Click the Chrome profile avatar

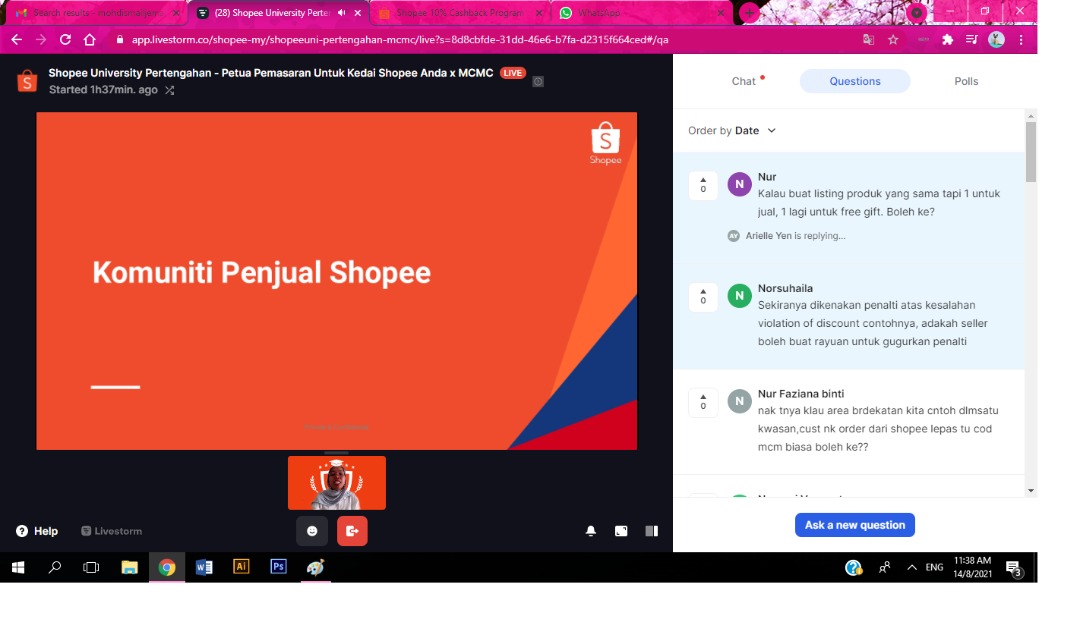click(996, 40)
